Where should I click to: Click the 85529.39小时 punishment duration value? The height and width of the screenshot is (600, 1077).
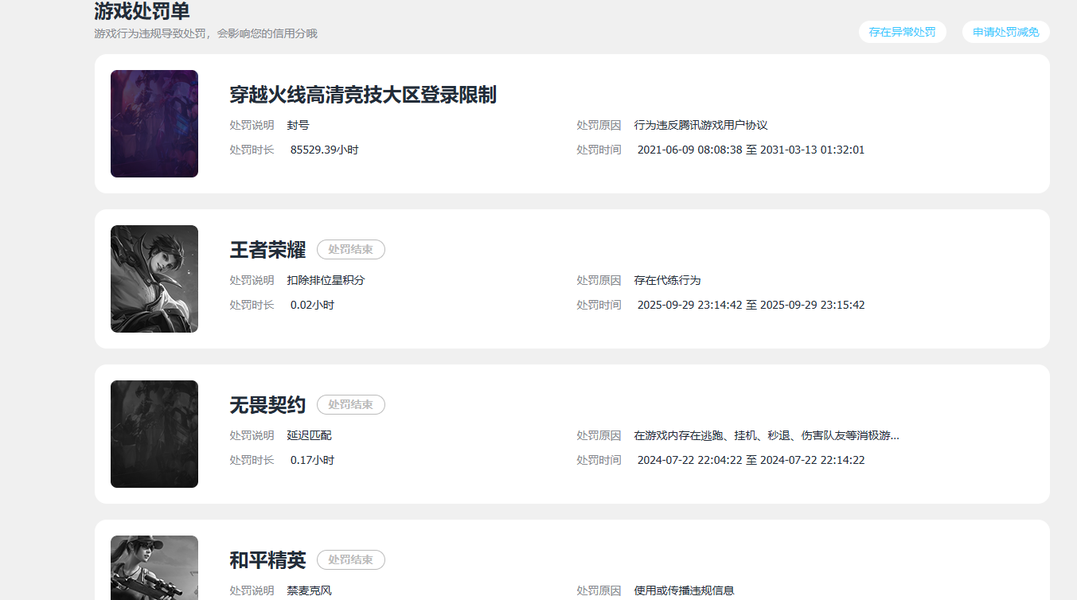coord(324,150)
